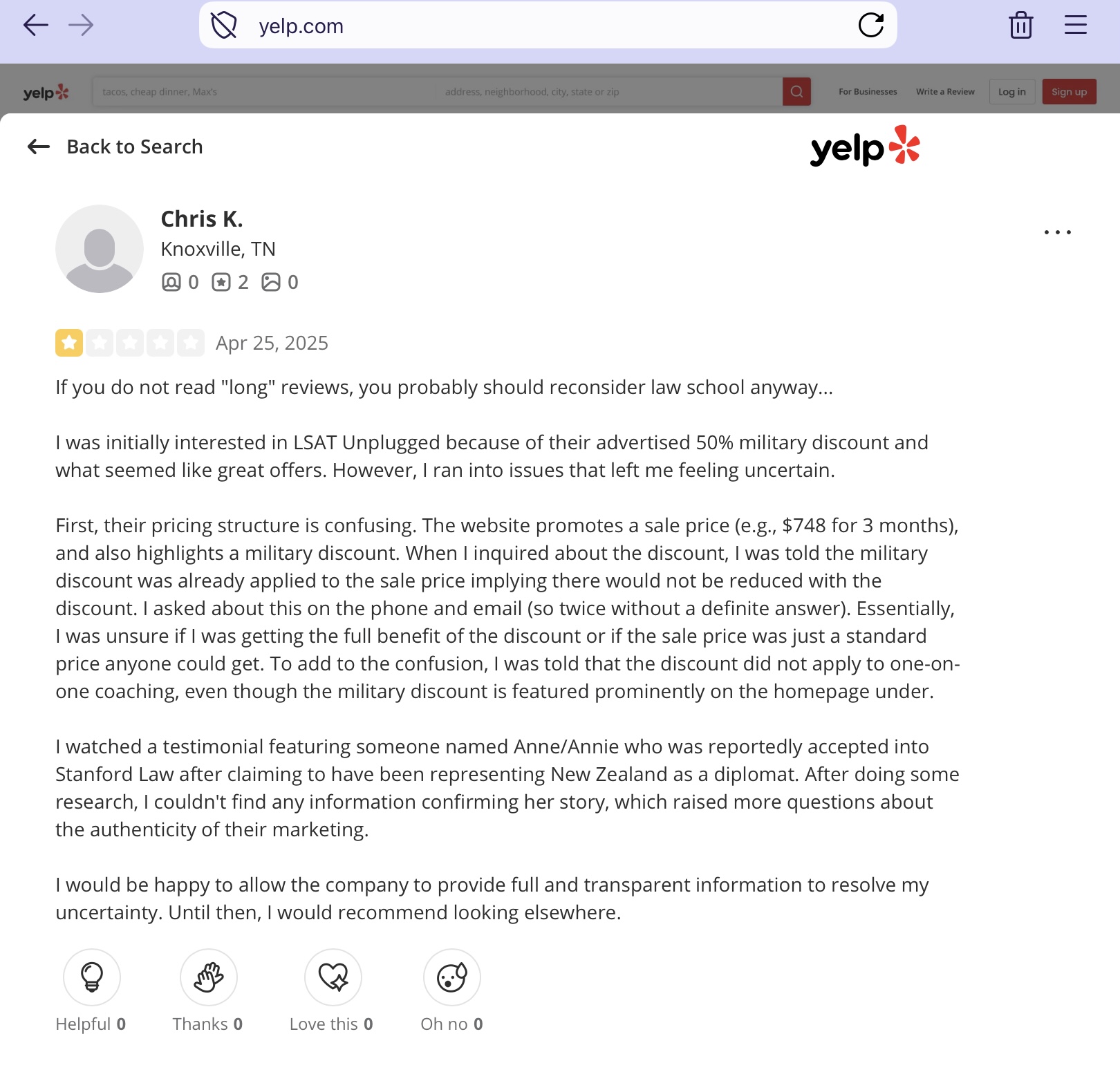Click the yelp.com address bar
Image resolution: width=1120 pixels, height=1072 pixels.
(548, 26)
